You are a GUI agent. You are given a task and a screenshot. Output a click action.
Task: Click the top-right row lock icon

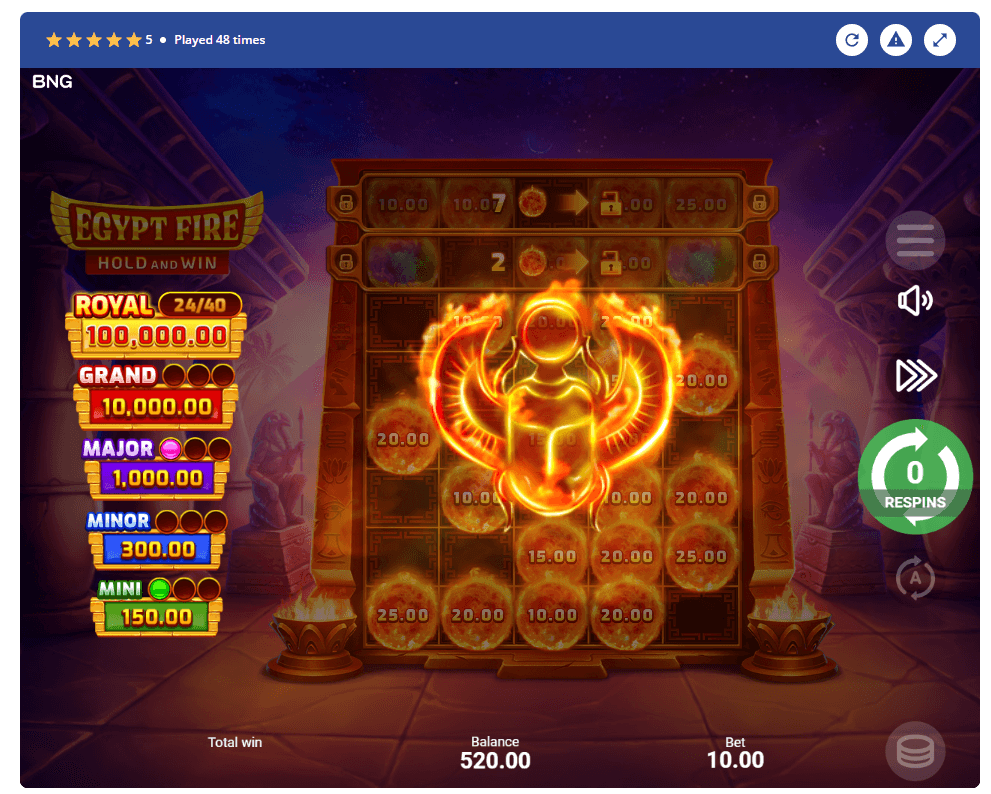760,203
